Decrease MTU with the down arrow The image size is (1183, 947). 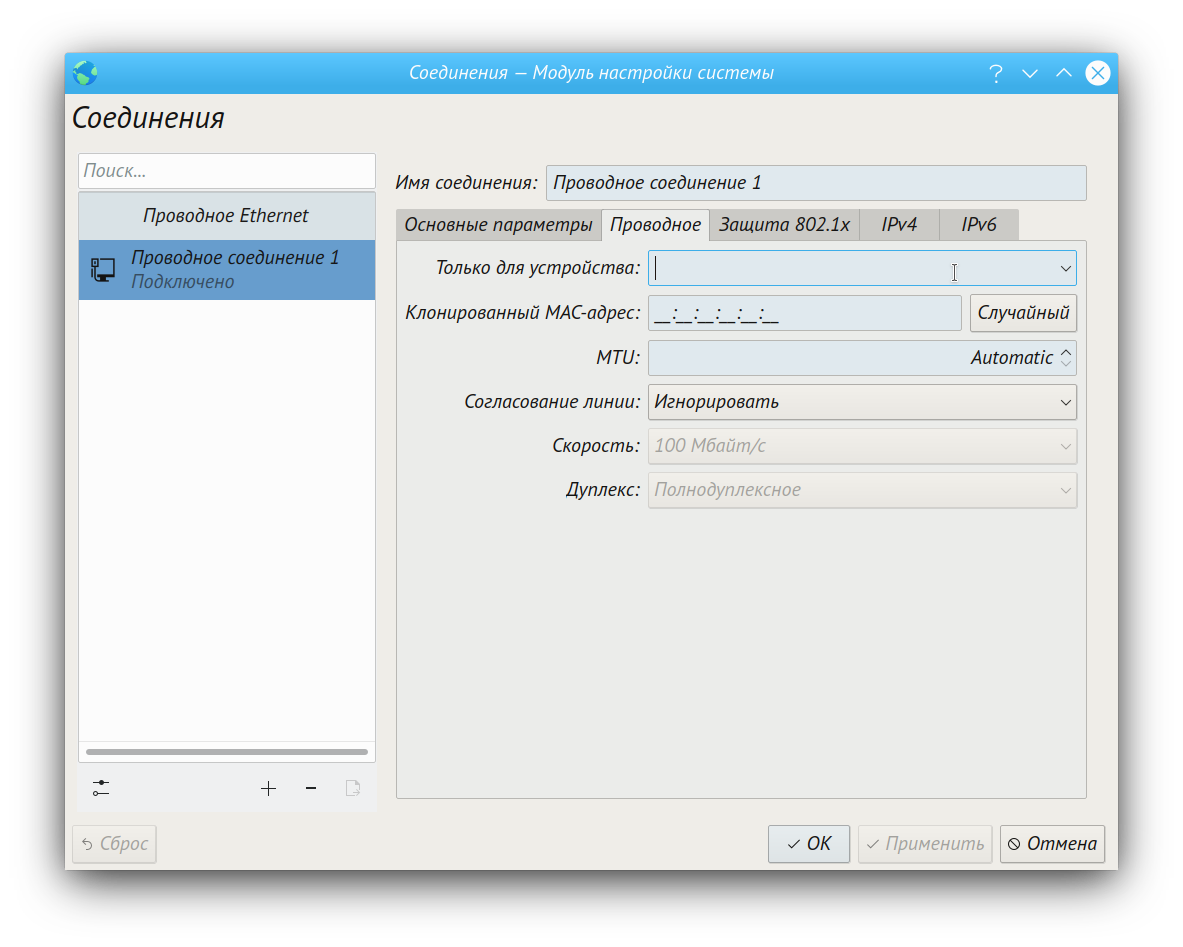(x=1065, y=364)
